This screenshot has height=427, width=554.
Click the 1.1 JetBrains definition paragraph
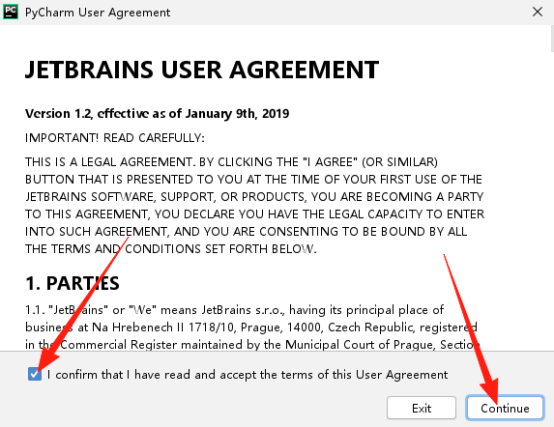tap(252, 327)
